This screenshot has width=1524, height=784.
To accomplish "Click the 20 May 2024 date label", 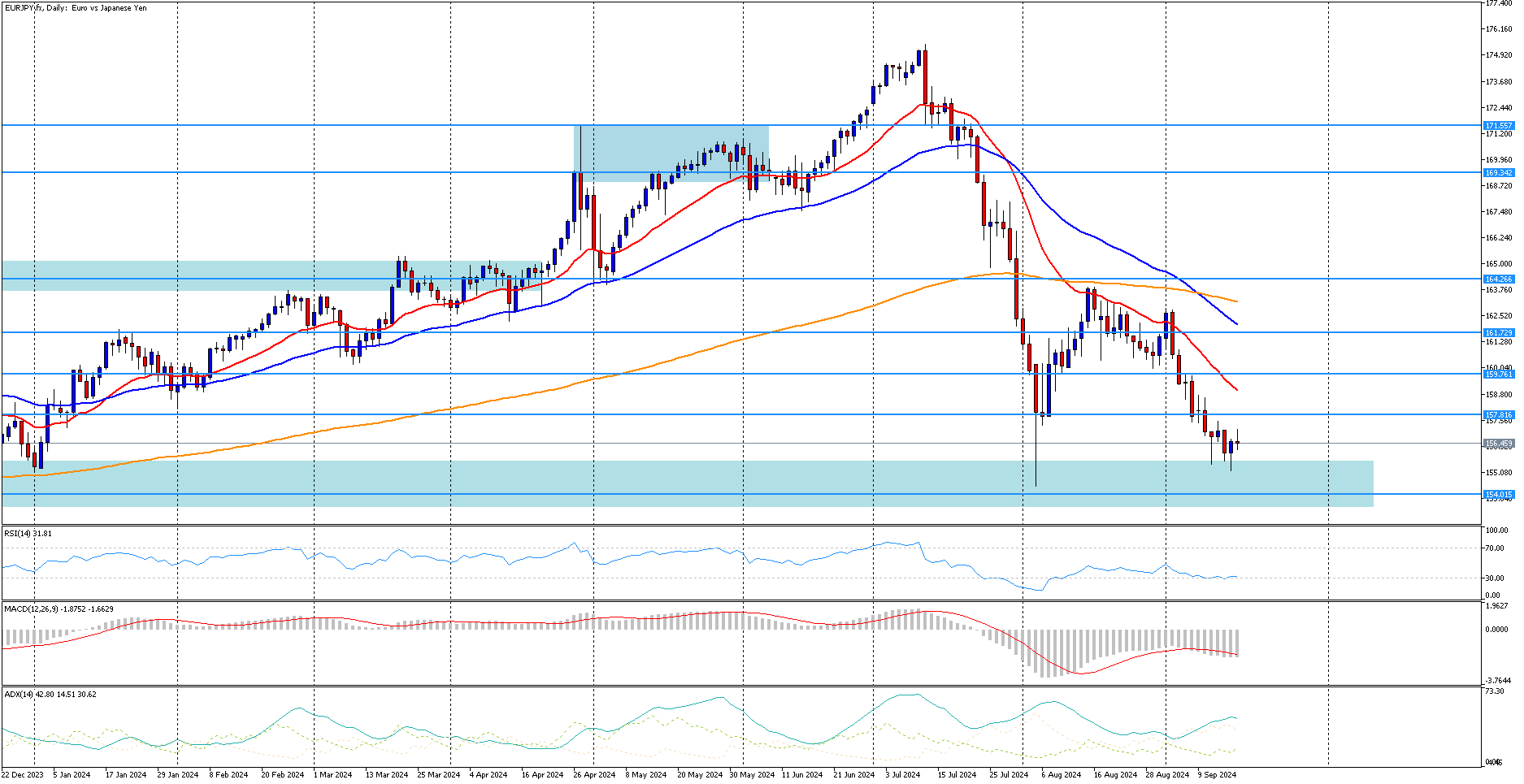I will [x=700, y=775].
